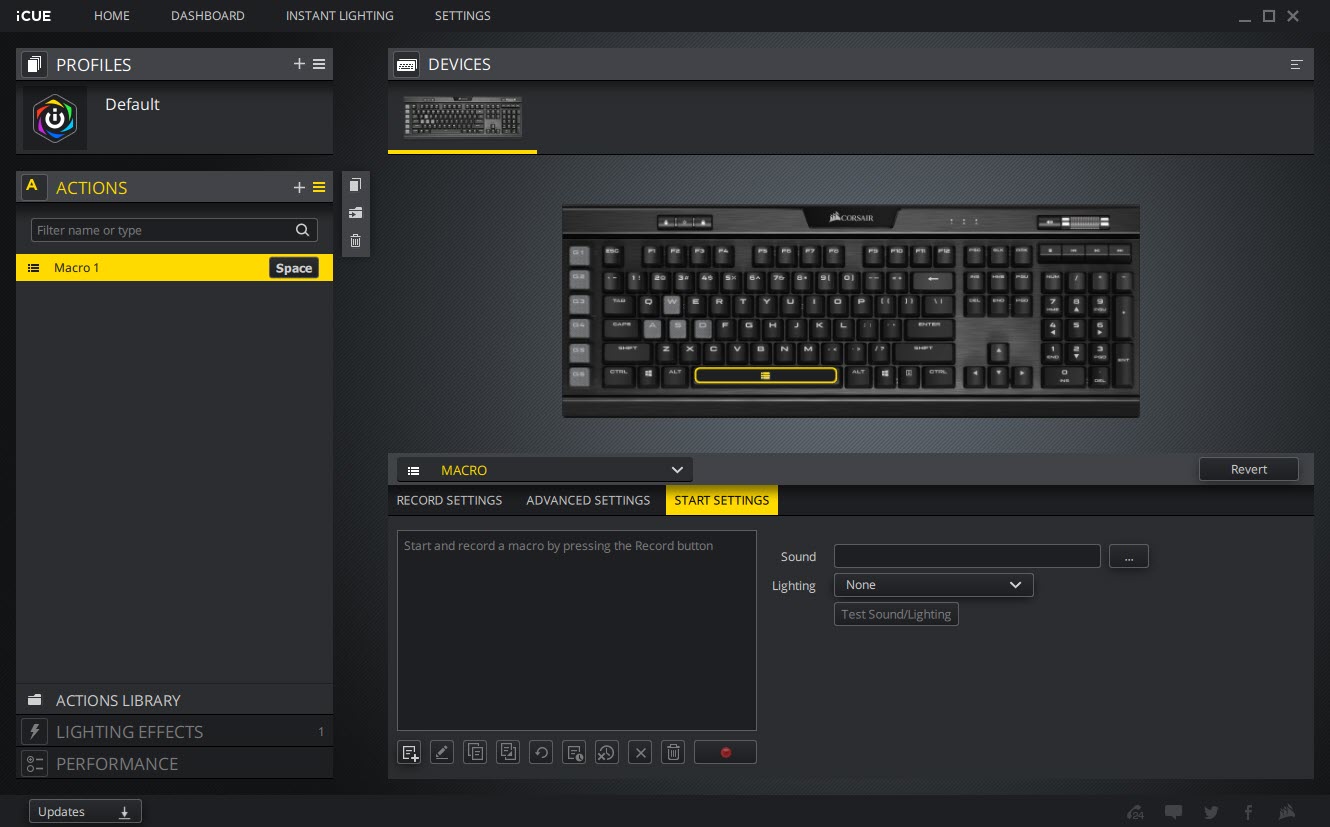Select the Macro 1 action row
The image size is (1330, 827).
pos(174,268)
